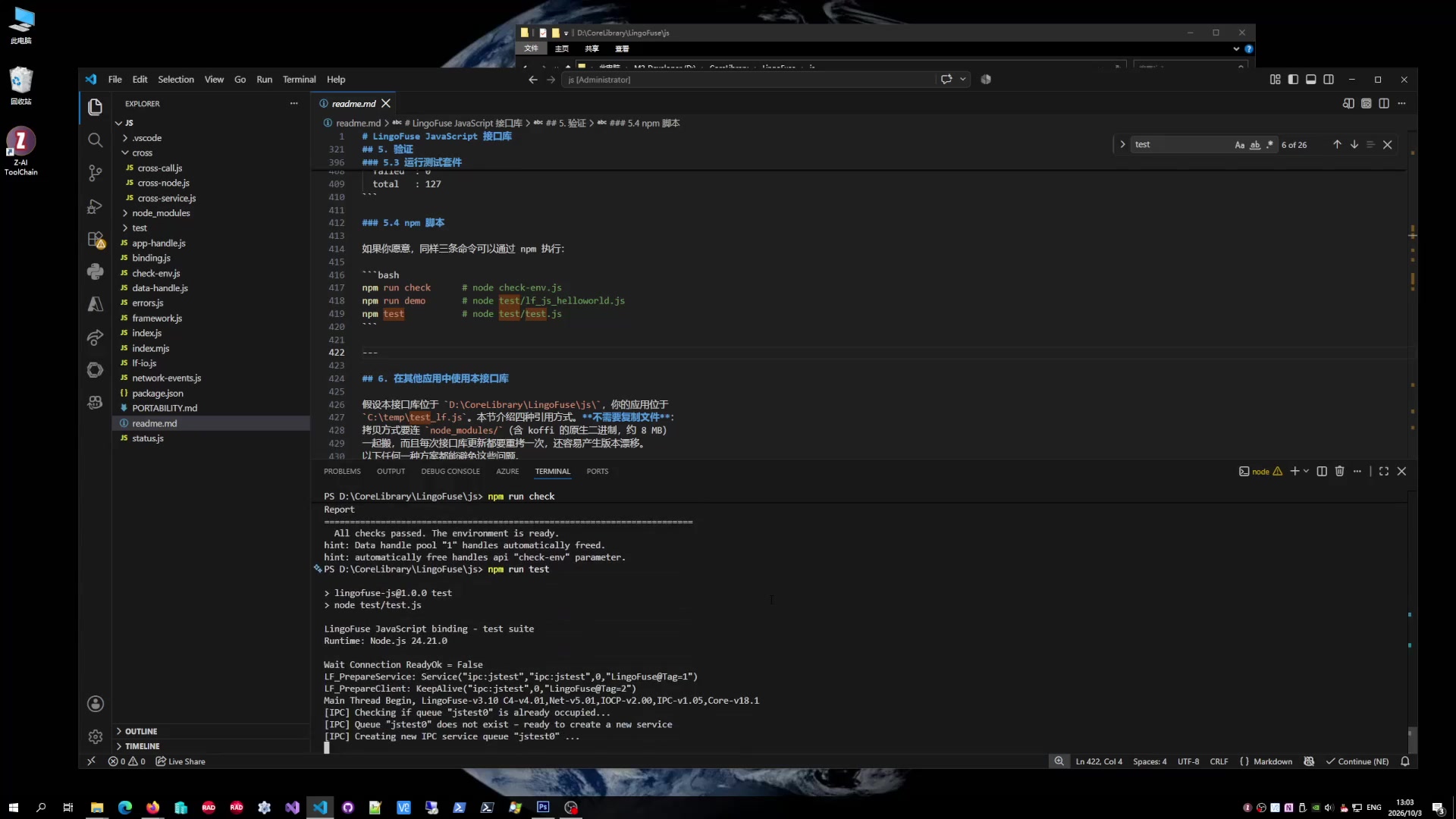Open the Source Control view

(95, 173)
